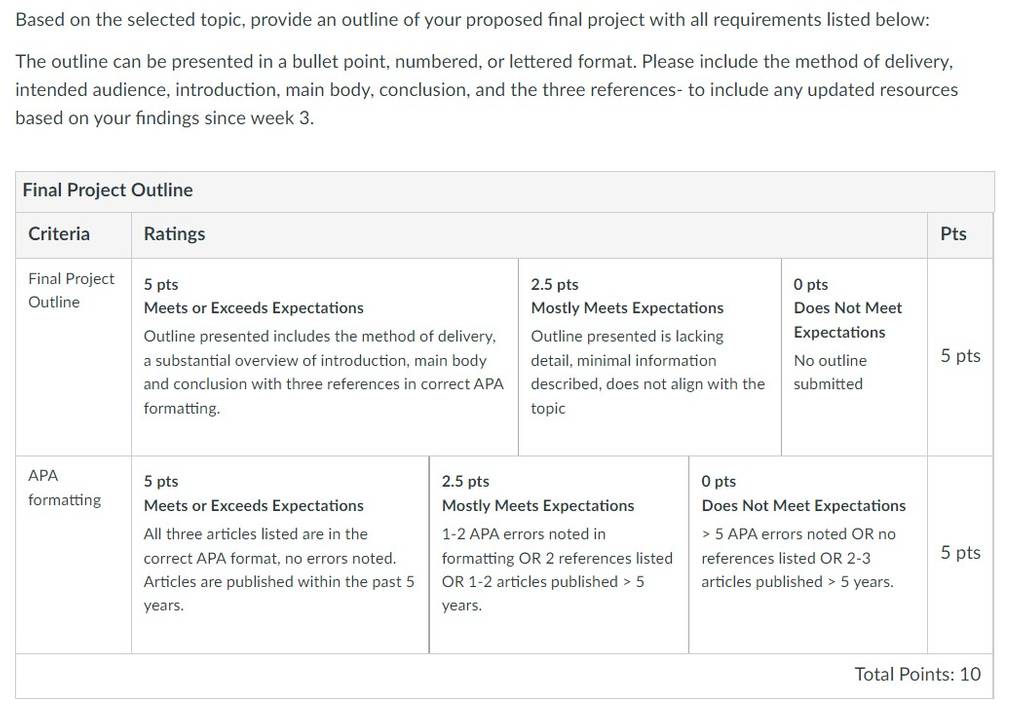
Task: Choose 5 pts rating describing method of delivery
Action: 325,357
